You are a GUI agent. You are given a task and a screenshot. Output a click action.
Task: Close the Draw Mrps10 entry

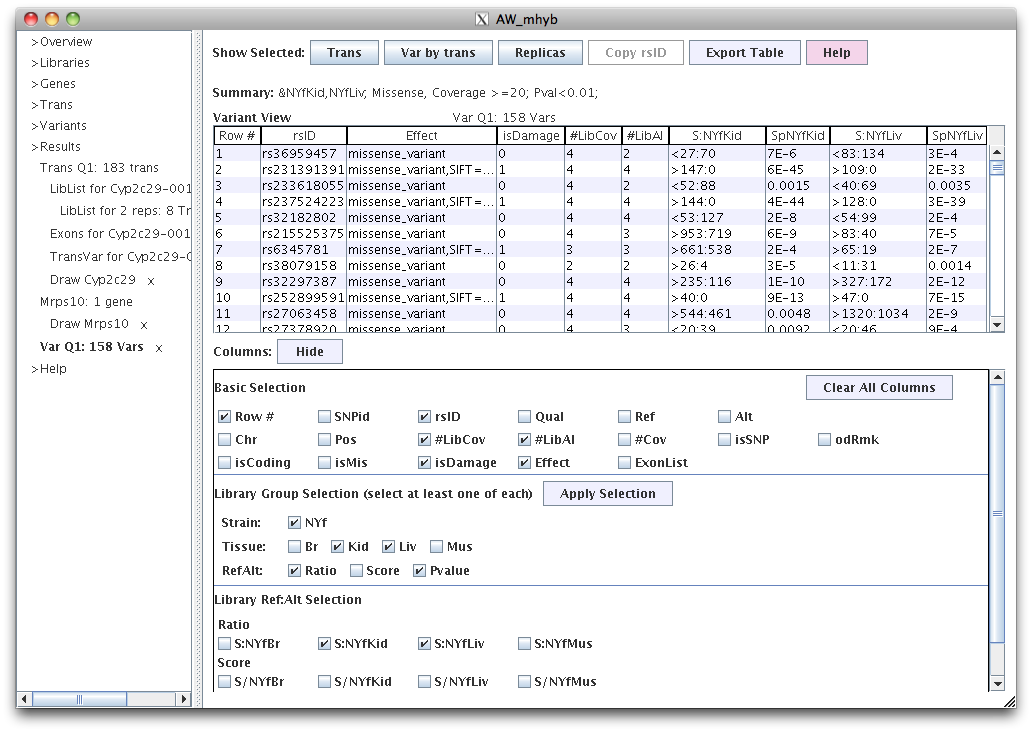point(144,325)
